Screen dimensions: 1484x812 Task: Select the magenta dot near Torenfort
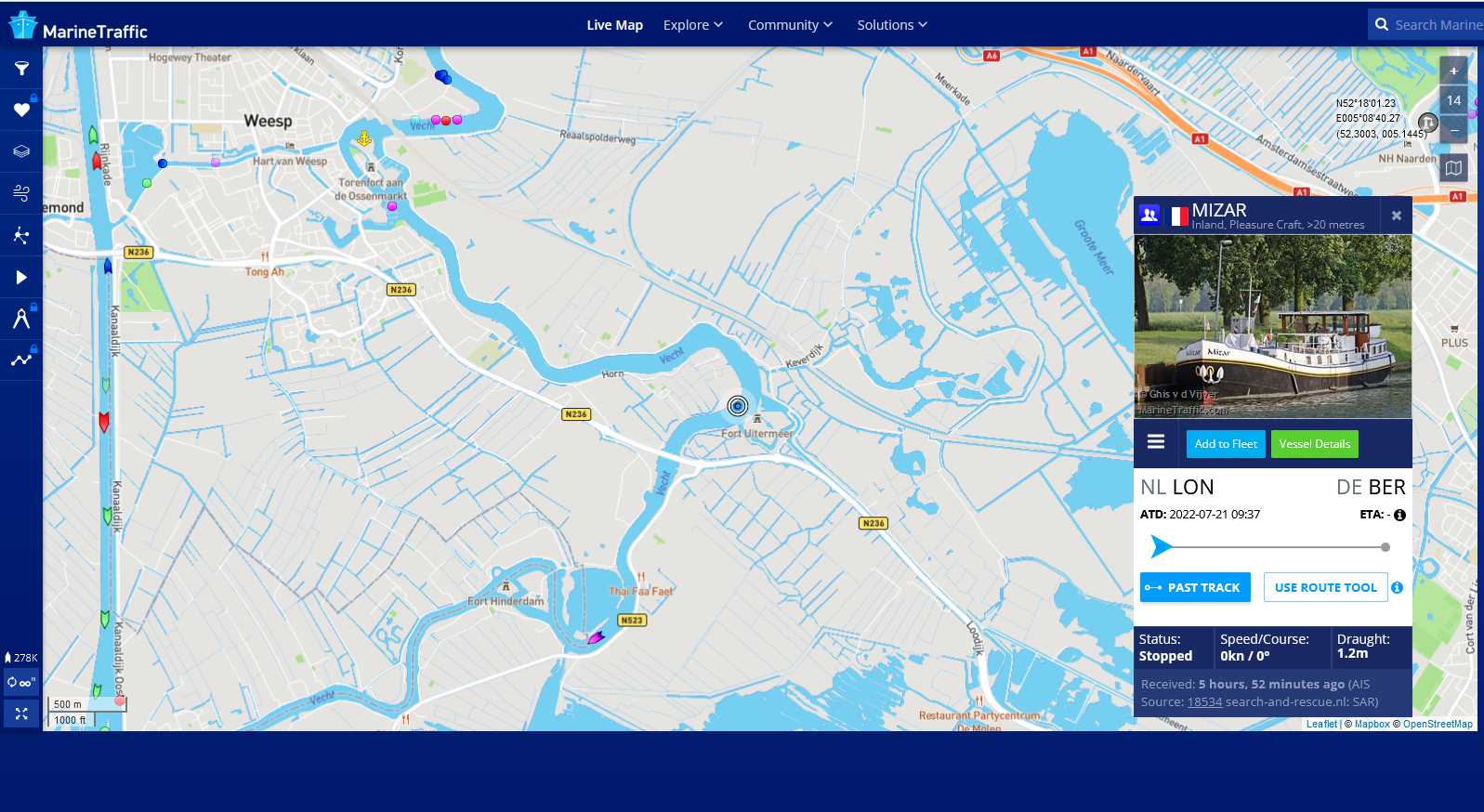tap(392, 206)
